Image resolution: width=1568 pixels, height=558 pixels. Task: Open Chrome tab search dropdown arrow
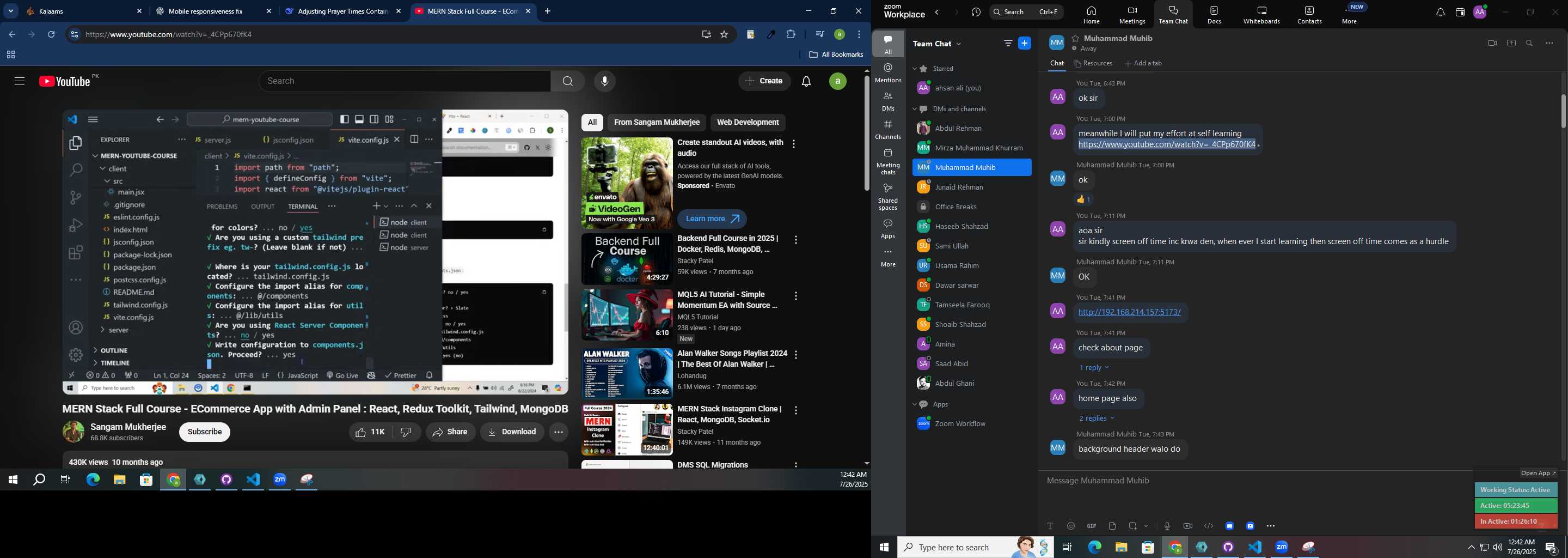tap(11, 11)
